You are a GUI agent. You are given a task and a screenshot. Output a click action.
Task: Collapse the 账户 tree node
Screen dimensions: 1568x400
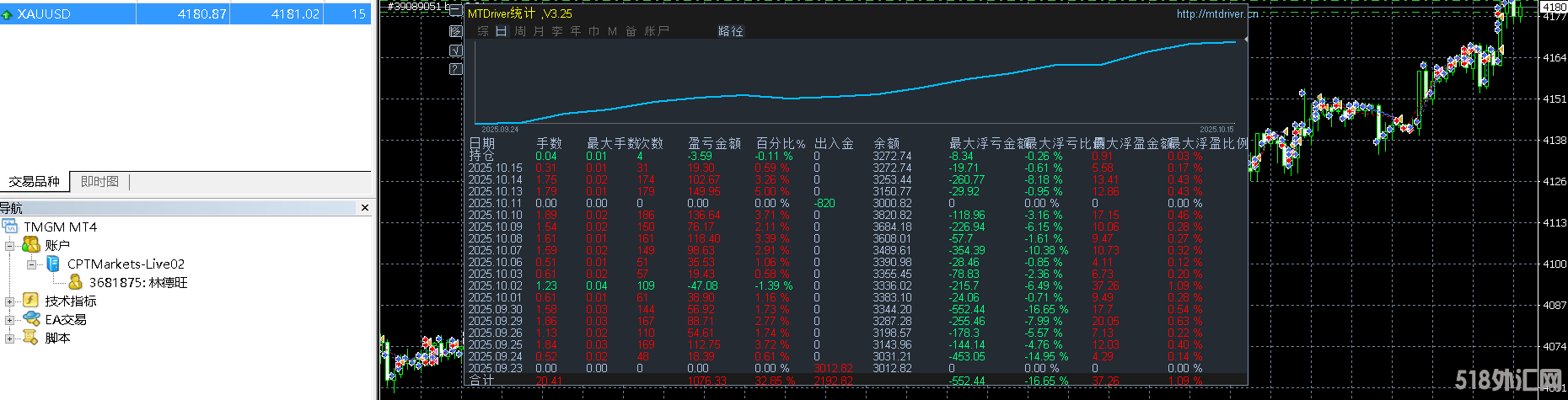pos(10,246)
